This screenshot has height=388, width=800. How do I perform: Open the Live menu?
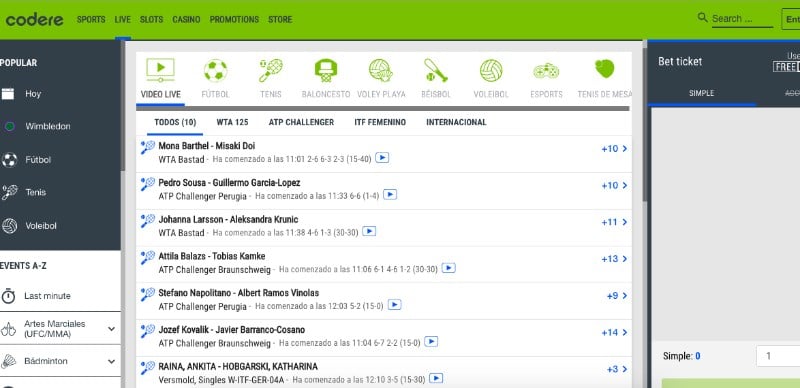point(122,19)
